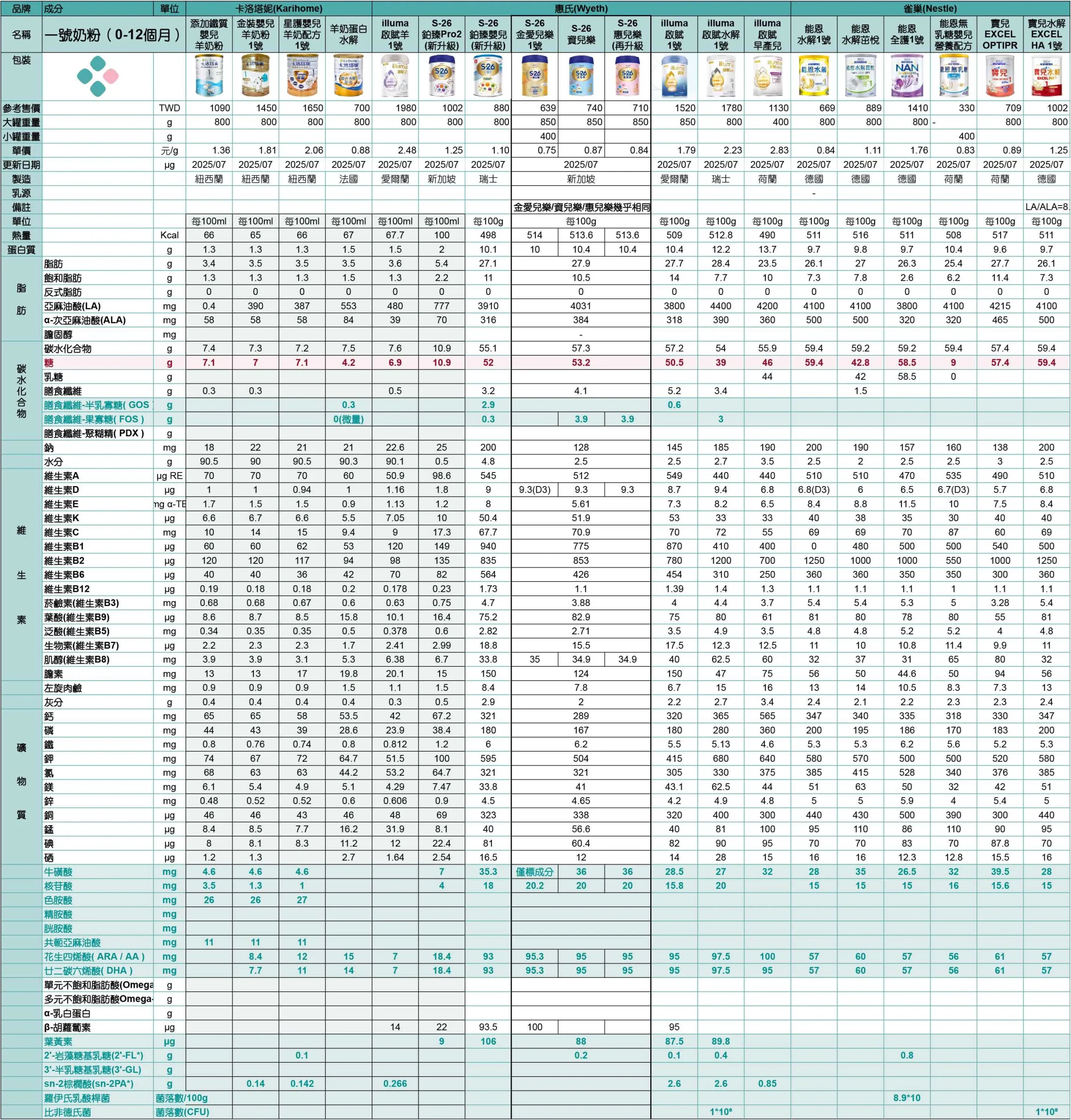This screenshot has width=1071, height=1120.
Task: Click the 羊奶蛋白水解 product can image
Action: point(348,76)
